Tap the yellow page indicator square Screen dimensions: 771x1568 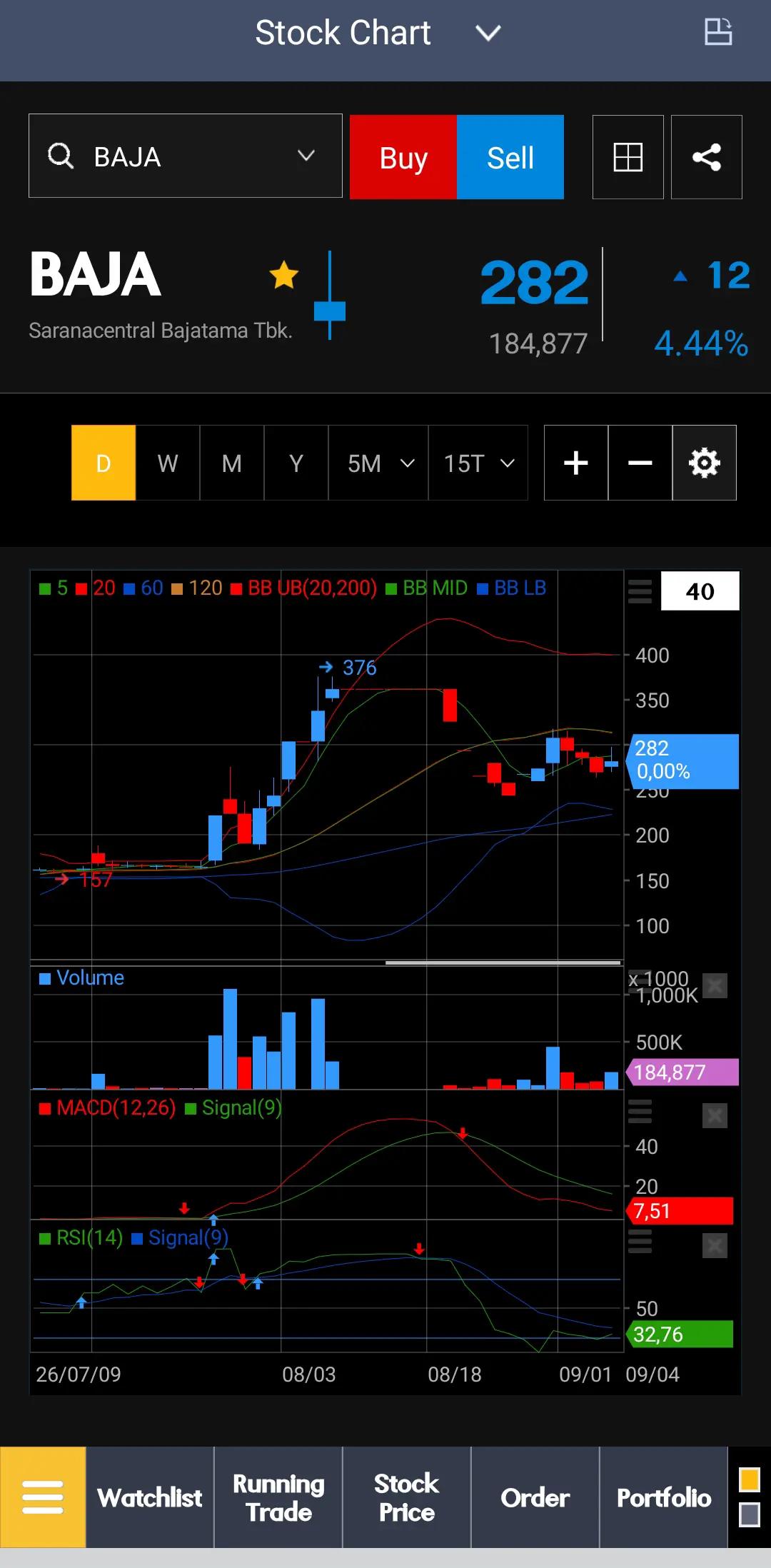750,1479
